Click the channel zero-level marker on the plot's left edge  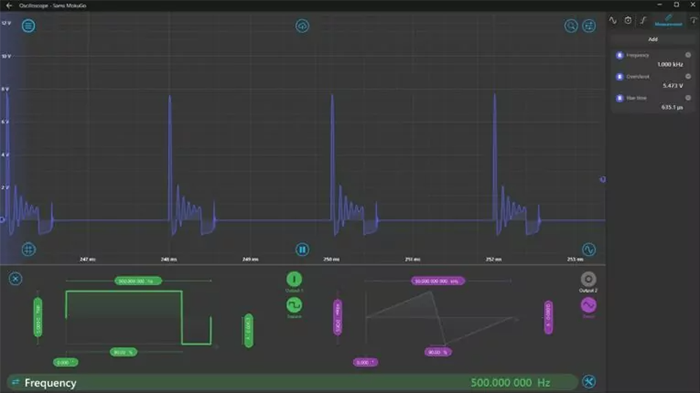coord(2,219)
